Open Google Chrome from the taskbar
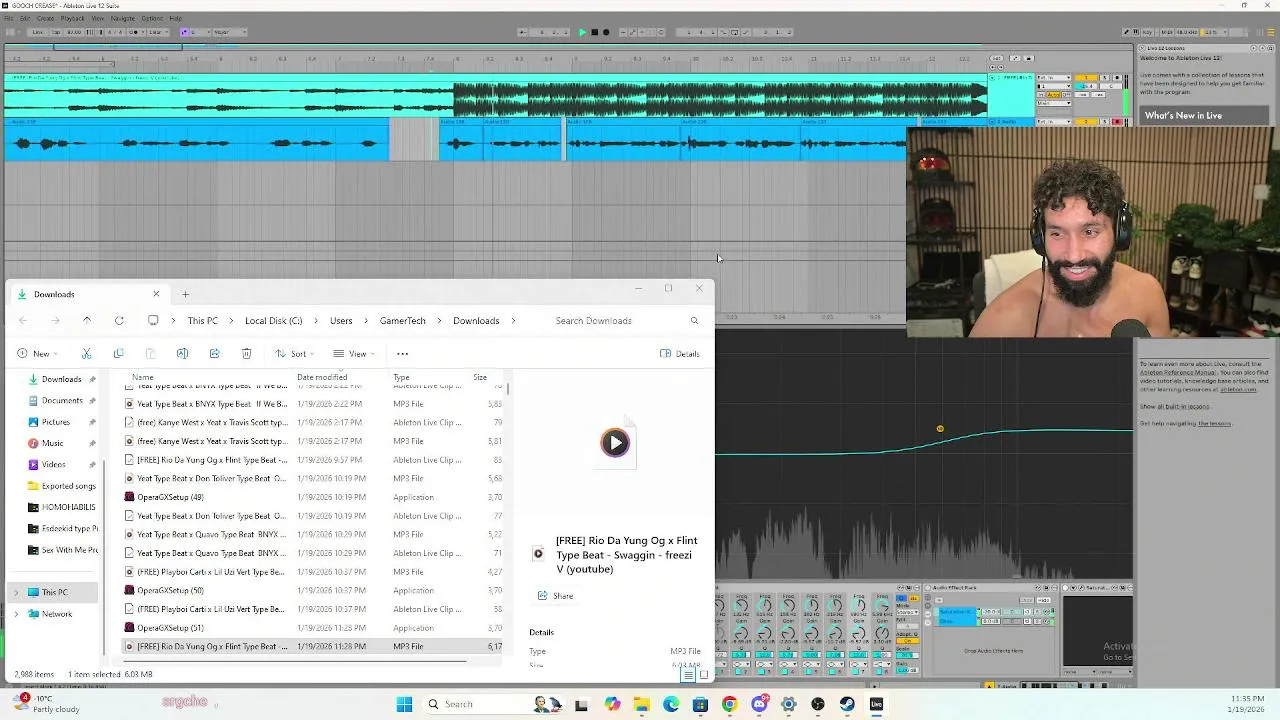 coord(729,704)
